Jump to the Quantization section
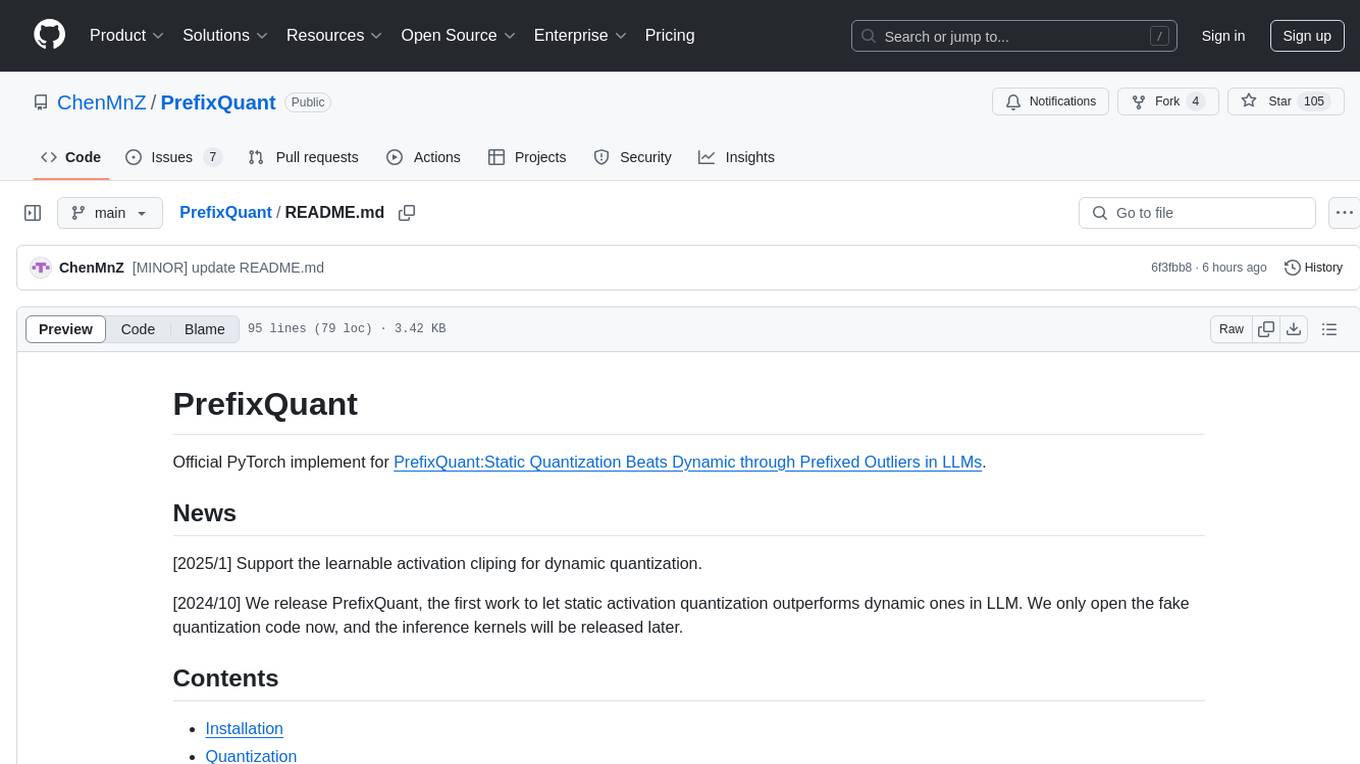 click(251, 756)
